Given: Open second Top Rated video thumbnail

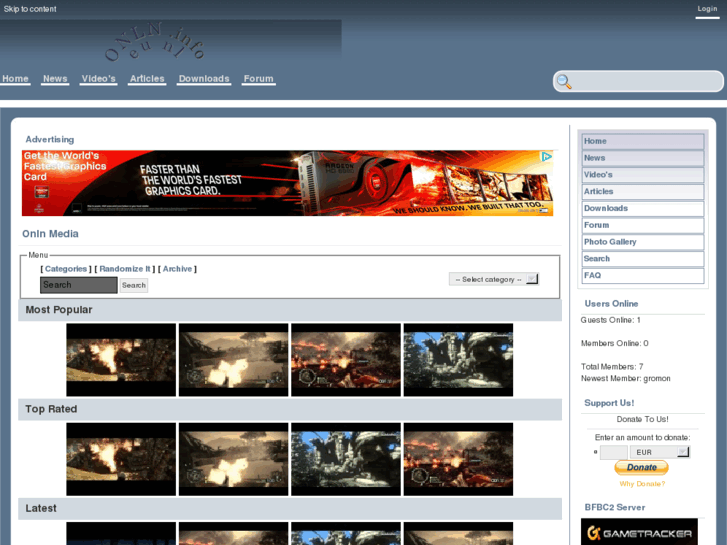Looking at the screenshot, I should click(233, 459).
